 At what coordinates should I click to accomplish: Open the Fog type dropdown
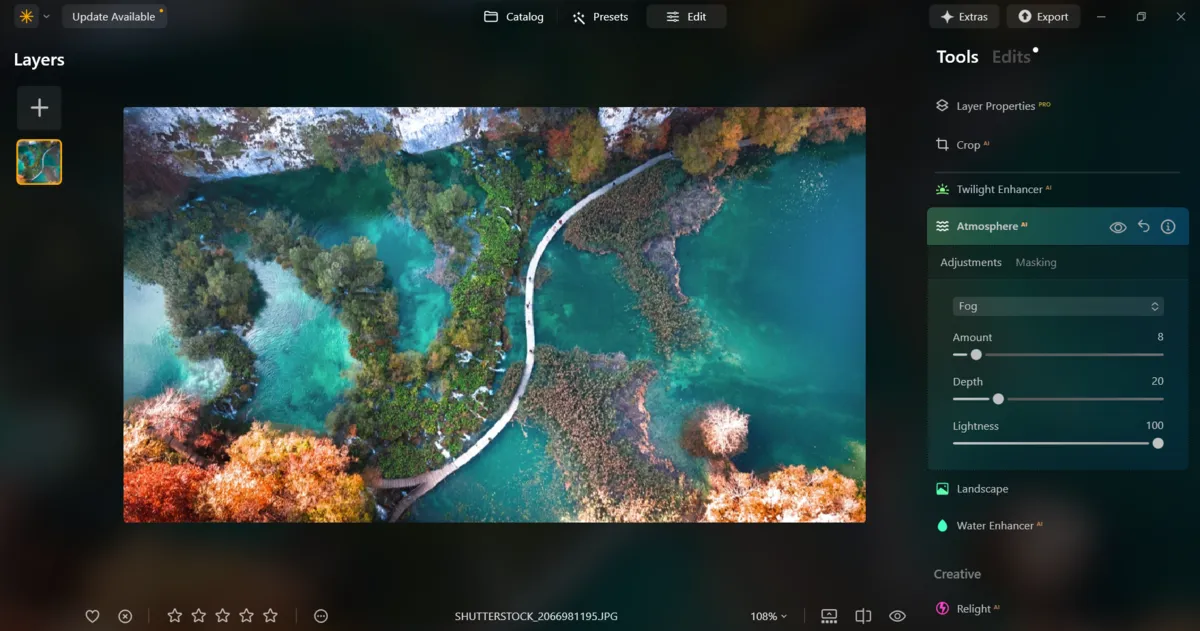[1057, 306]
